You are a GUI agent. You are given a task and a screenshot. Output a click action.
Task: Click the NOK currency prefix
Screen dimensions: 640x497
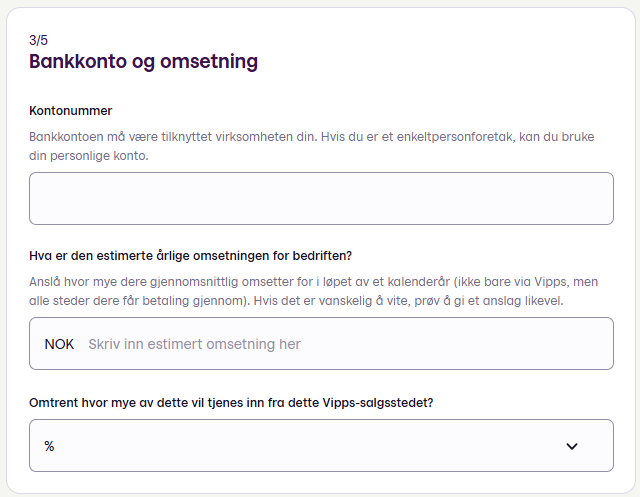point(59,344)
